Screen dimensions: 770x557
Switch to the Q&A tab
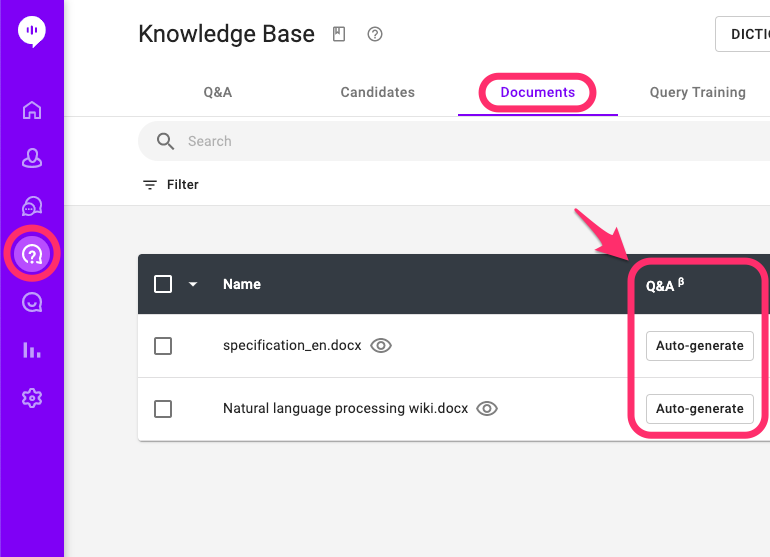[218, 92]
